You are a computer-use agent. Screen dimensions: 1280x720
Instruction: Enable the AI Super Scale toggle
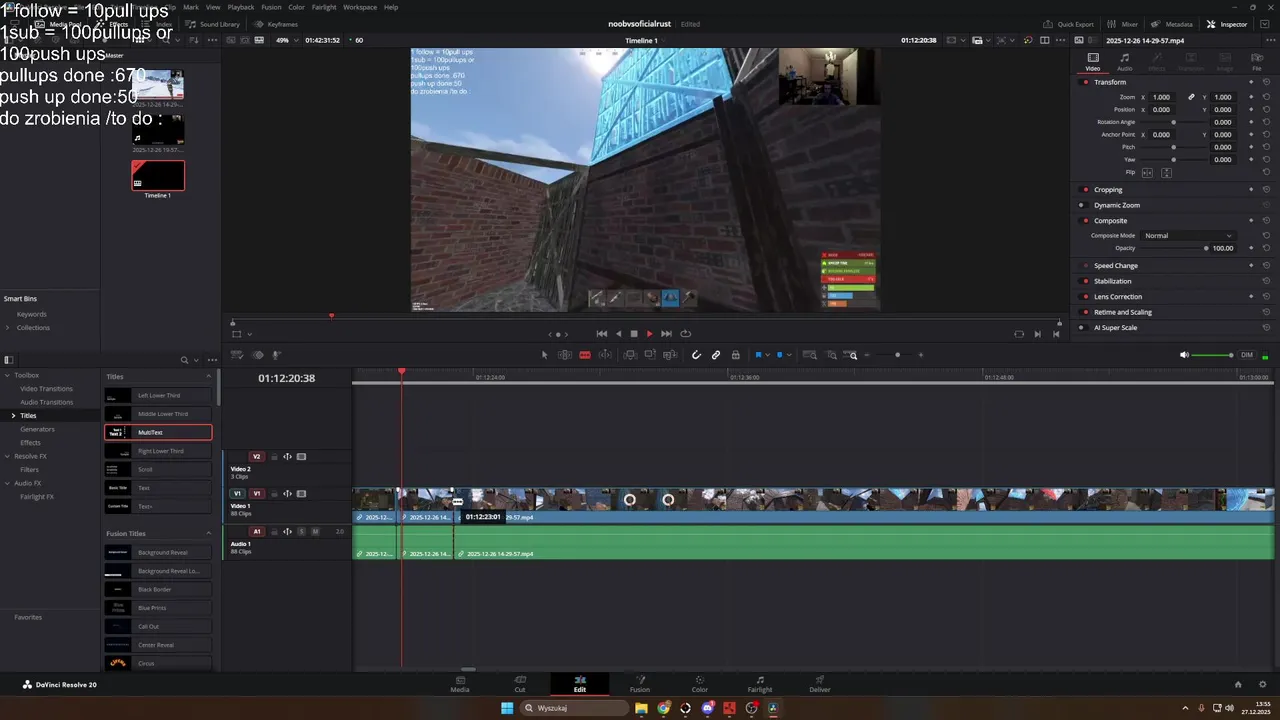[x=1082, y=328]
